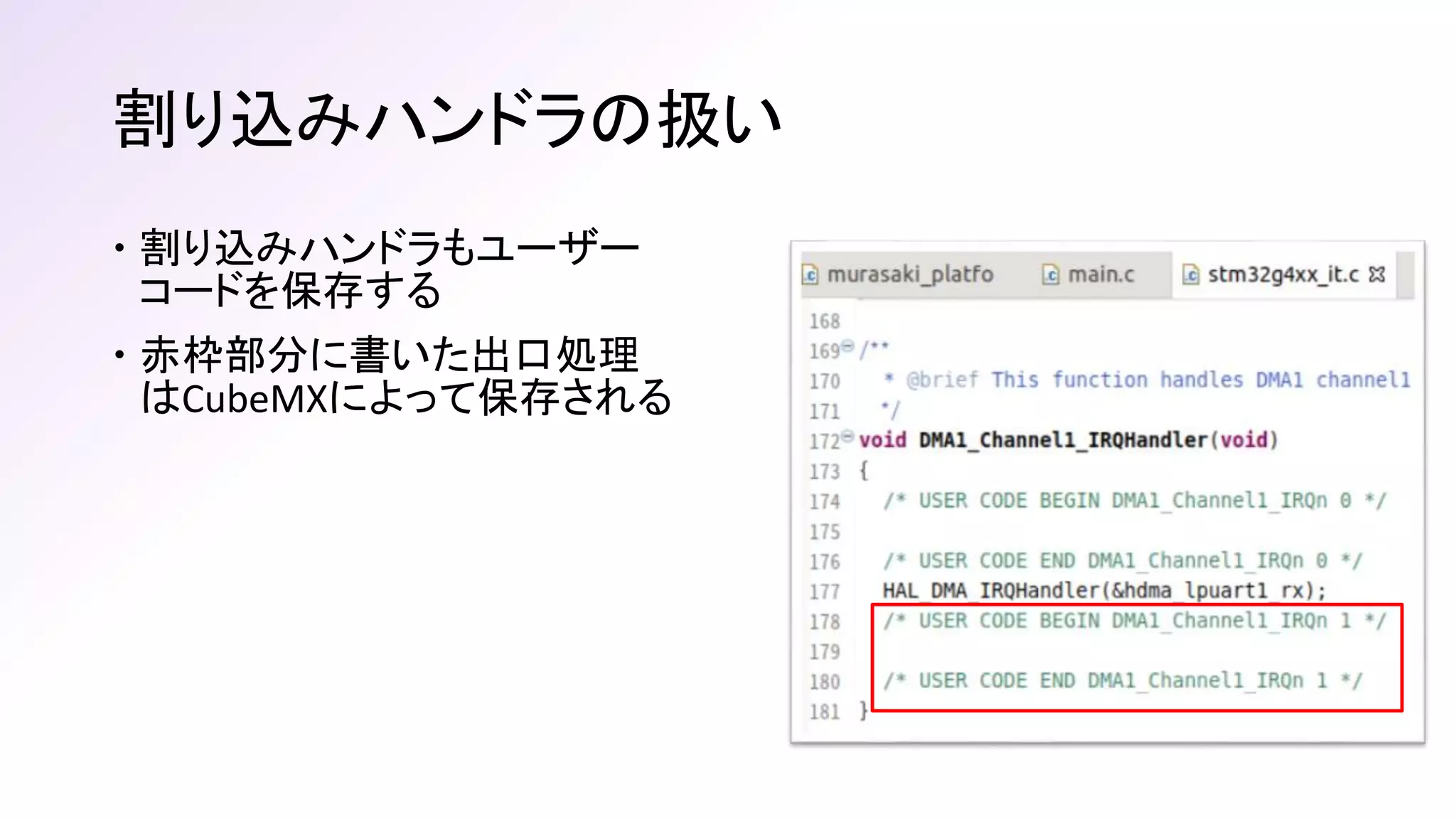Click line number 168 in the gutter

825,322
